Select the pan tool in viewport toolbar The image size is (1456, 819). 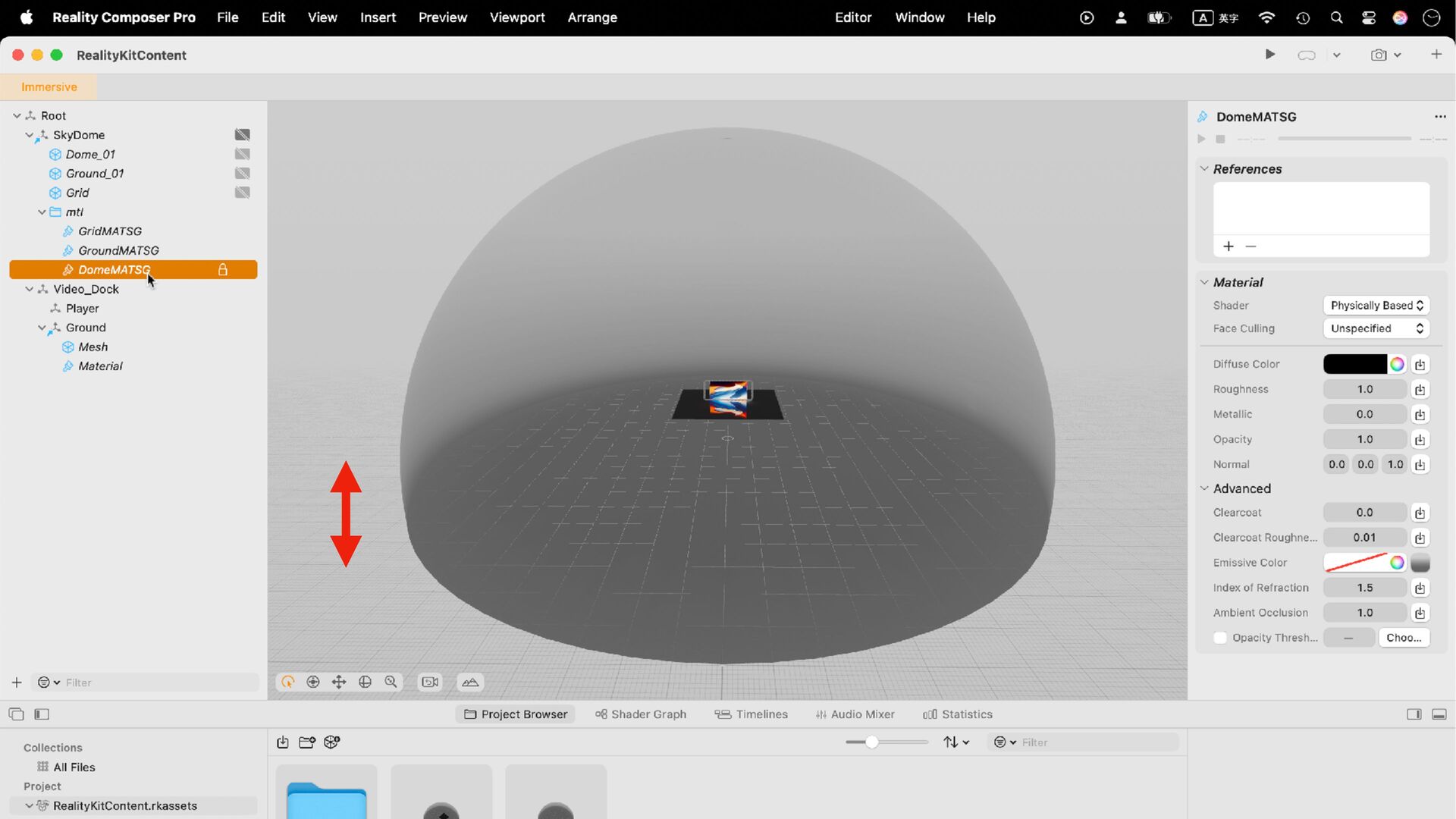(339, 682)
